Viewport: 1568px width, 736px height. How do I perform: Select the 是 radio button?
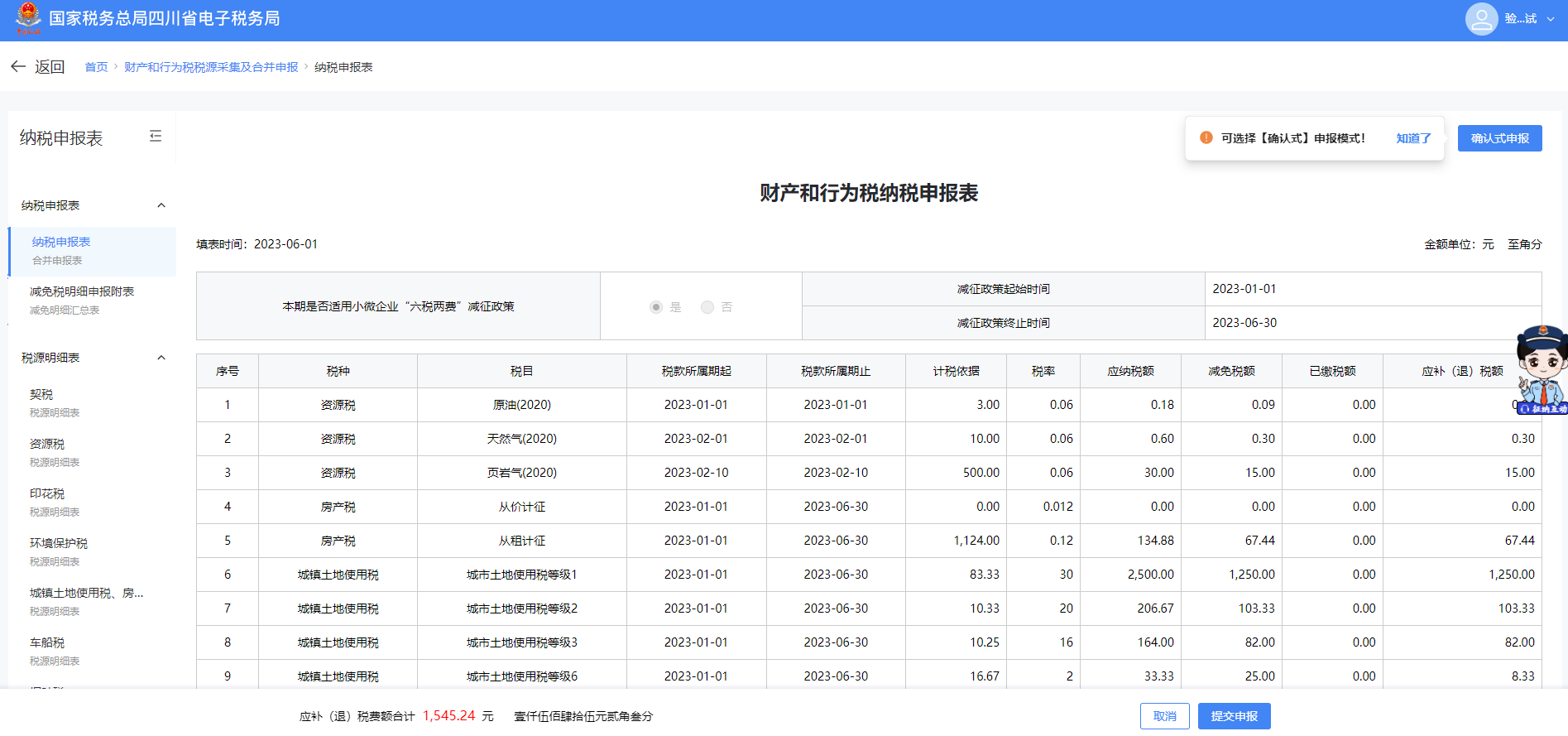[x=656, y=307]
